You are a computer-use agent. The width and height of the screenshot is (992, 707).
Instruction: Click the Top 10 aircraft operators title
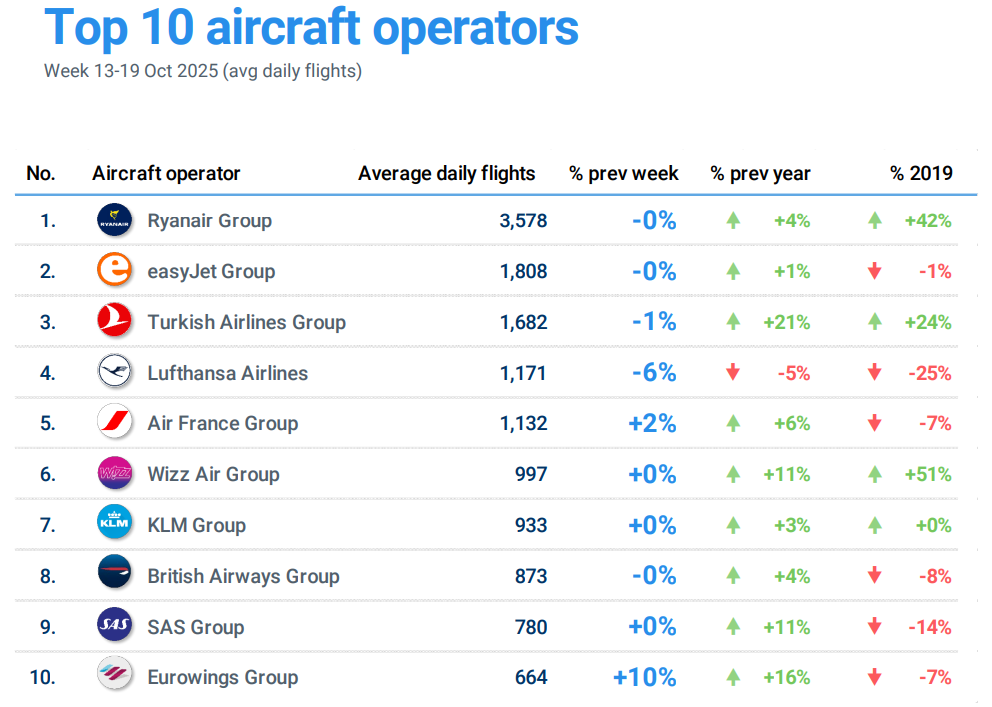pyautogui.click(x=311, y=27)
